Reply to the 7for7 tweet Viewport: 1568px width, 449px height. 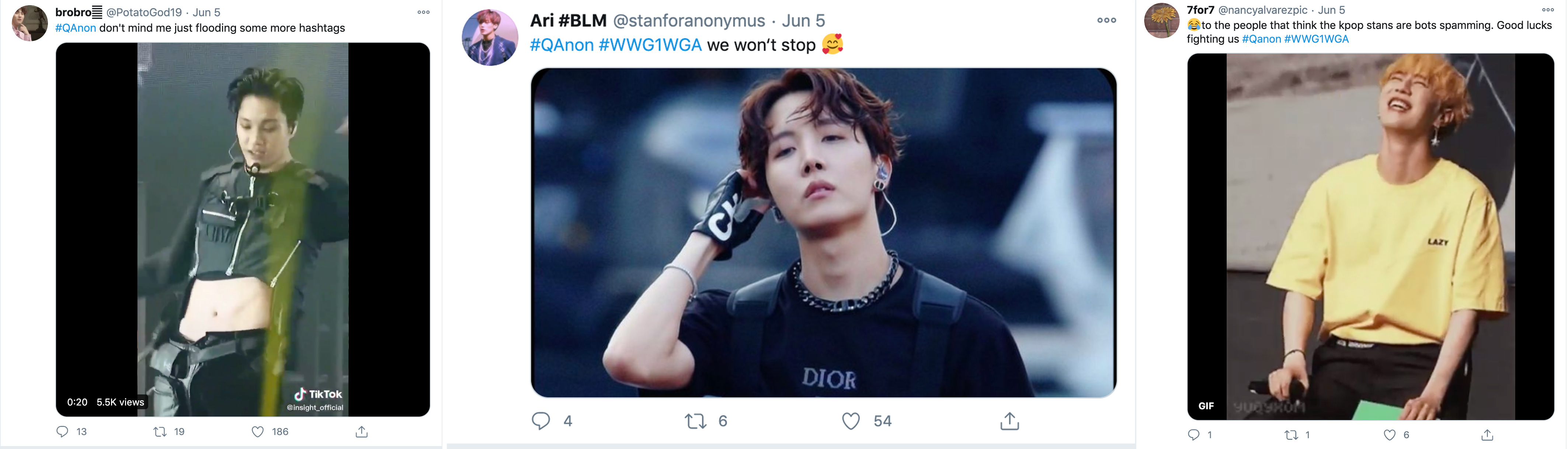point(1194,435)
